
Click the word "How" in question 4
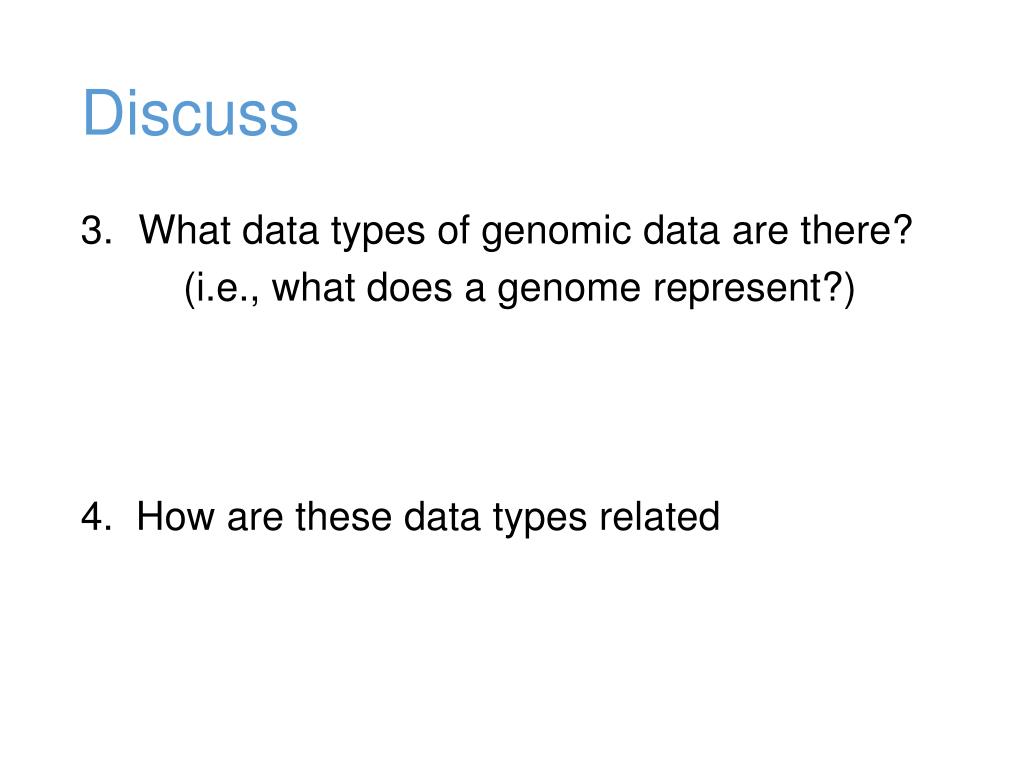coord(175,517)
